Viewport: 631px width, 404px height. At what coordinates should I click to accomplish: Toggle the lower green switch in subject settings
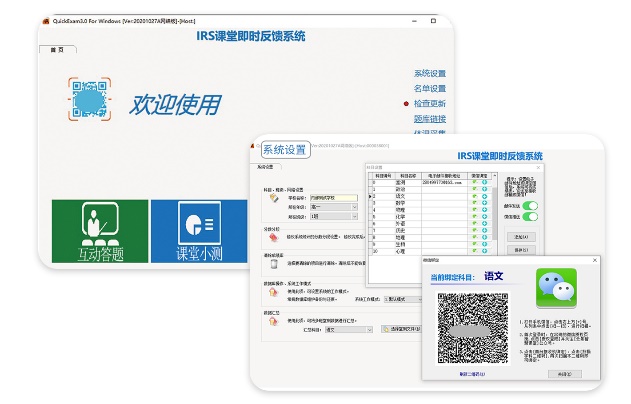[529, 216]
